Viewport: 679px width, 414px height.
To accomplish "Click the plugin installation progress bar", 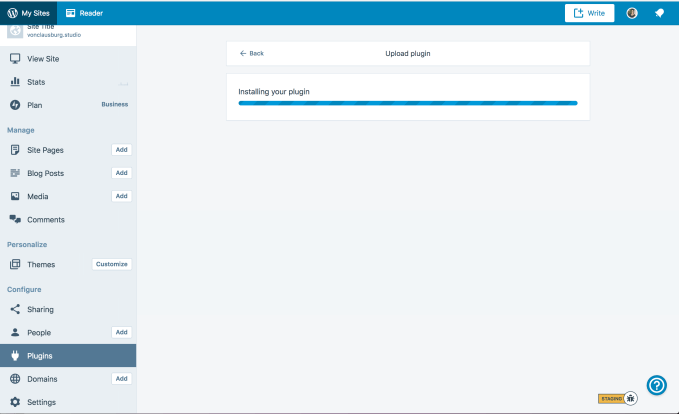I will [408, 103].
